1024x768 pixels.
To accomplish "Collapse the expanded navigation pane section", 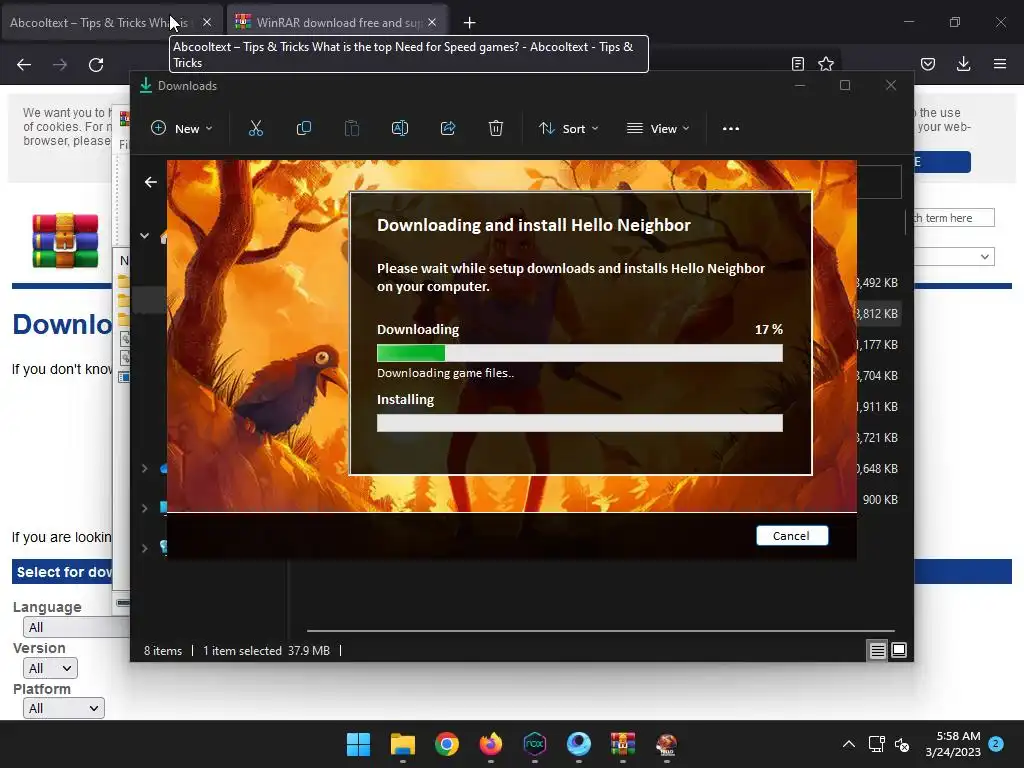I will (x=144, y=236).
